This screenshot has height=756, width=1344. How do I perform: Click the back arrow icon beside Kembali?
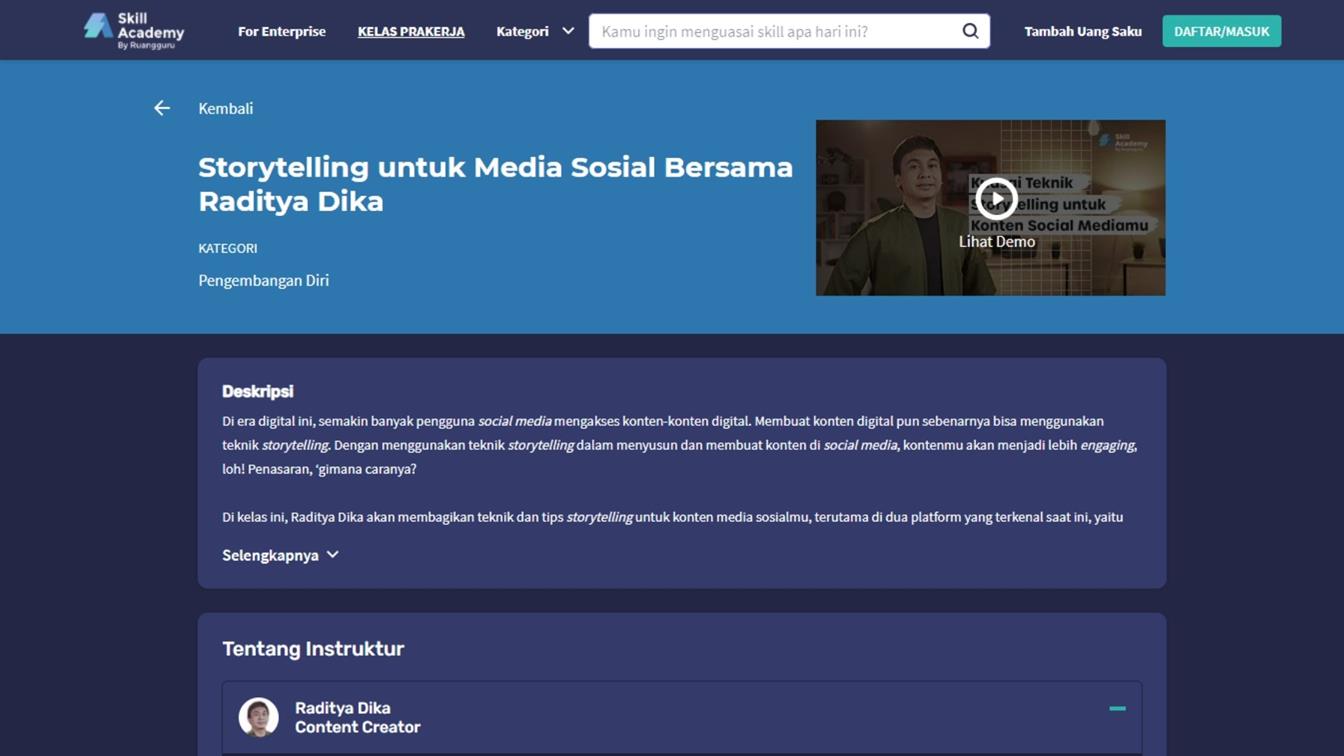coord(162,108)
